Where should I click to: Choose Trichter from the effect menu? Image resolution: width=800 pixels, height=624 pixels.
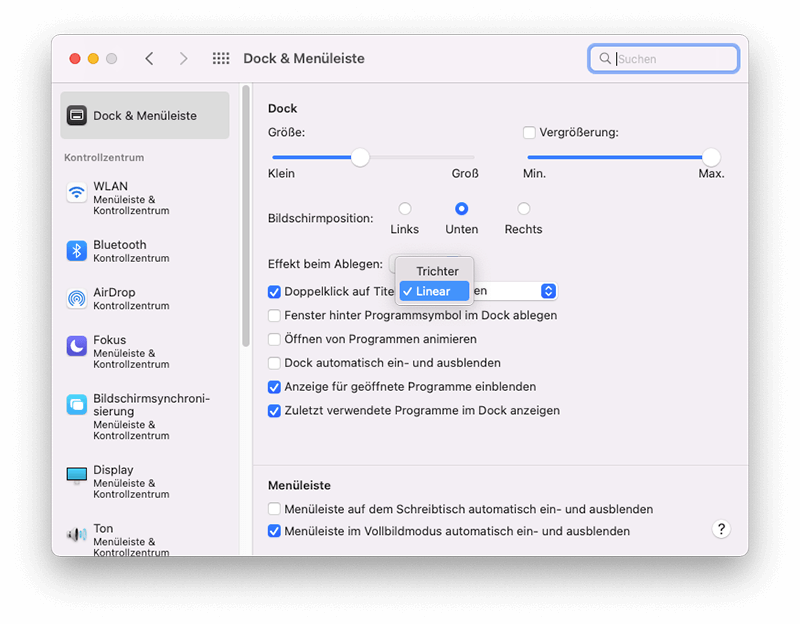pyautogui.click(x=434, y=271)
